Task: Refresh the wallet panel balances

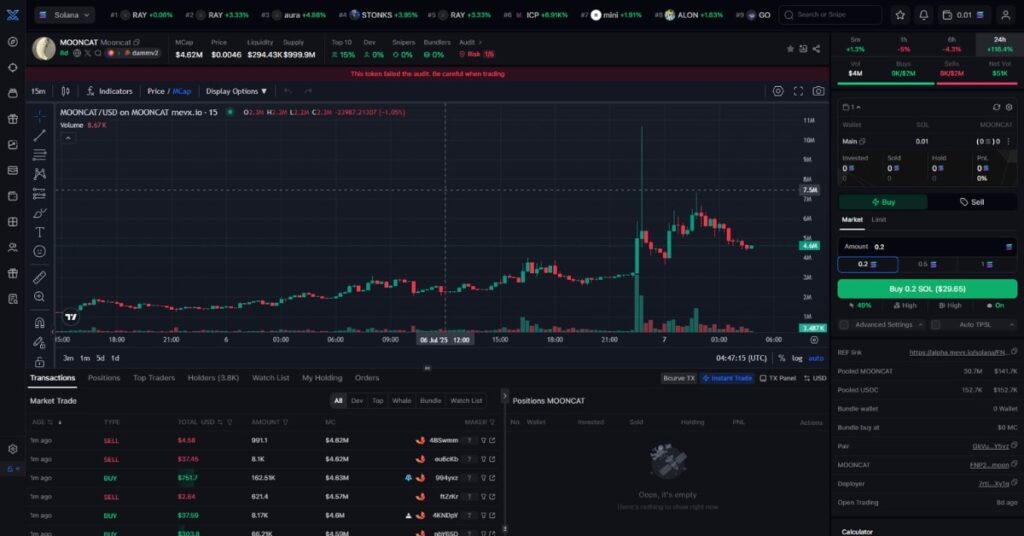Action: click(x=996, y=107)
